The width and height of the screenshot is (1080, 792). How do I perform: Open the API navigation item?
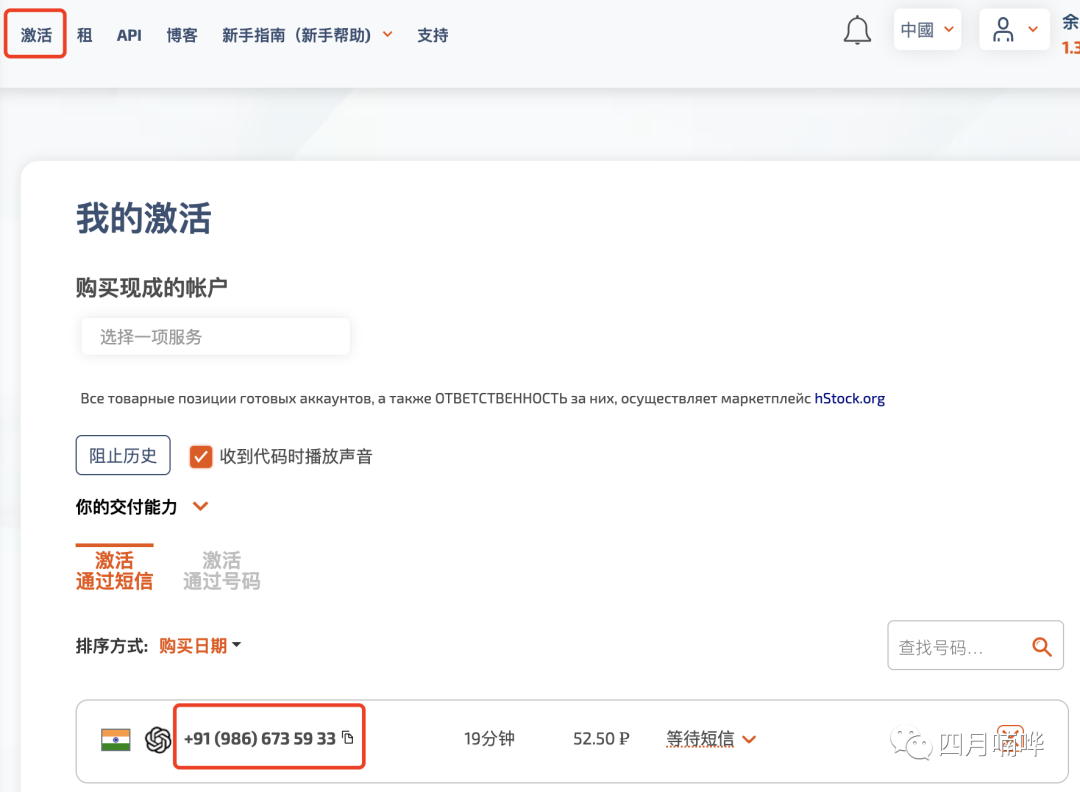[129, 35]
